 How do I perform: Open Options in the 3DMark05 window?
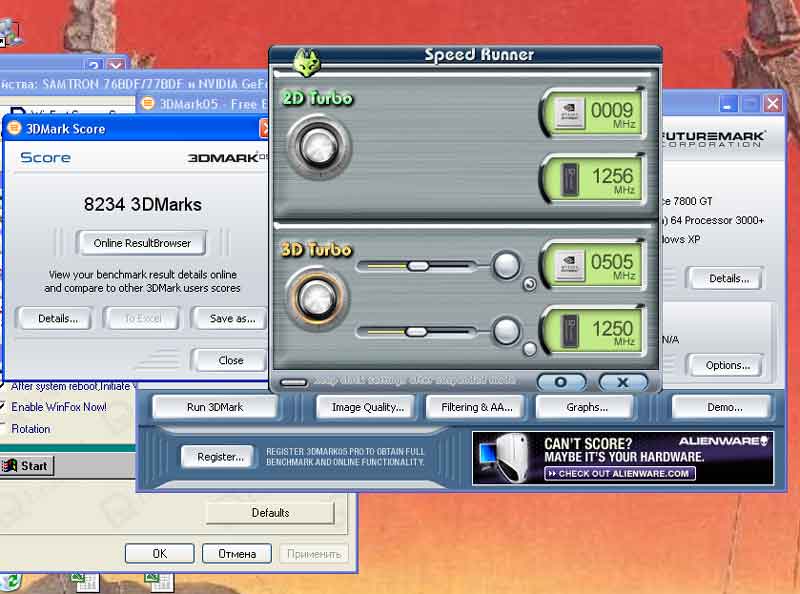point(727,365)
